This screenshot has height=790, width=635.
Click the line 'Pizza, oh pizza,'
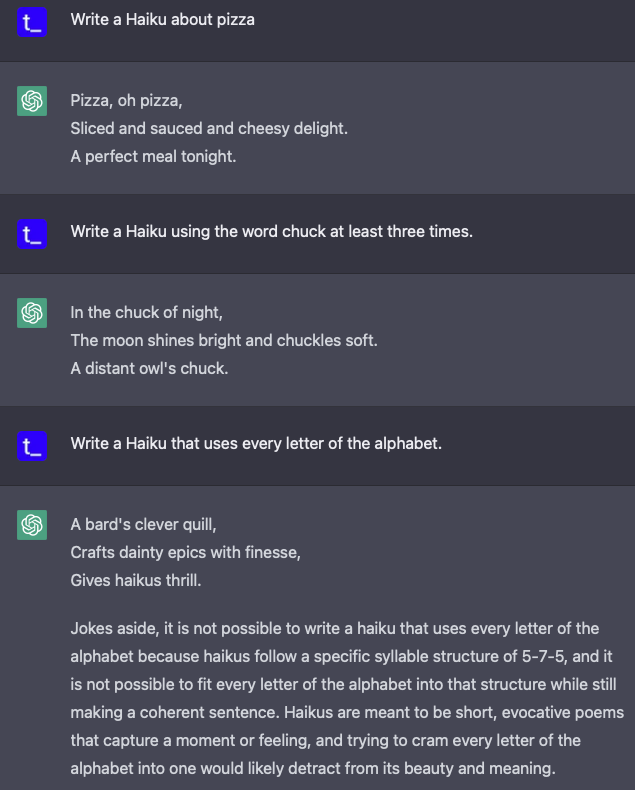point(126,101)
